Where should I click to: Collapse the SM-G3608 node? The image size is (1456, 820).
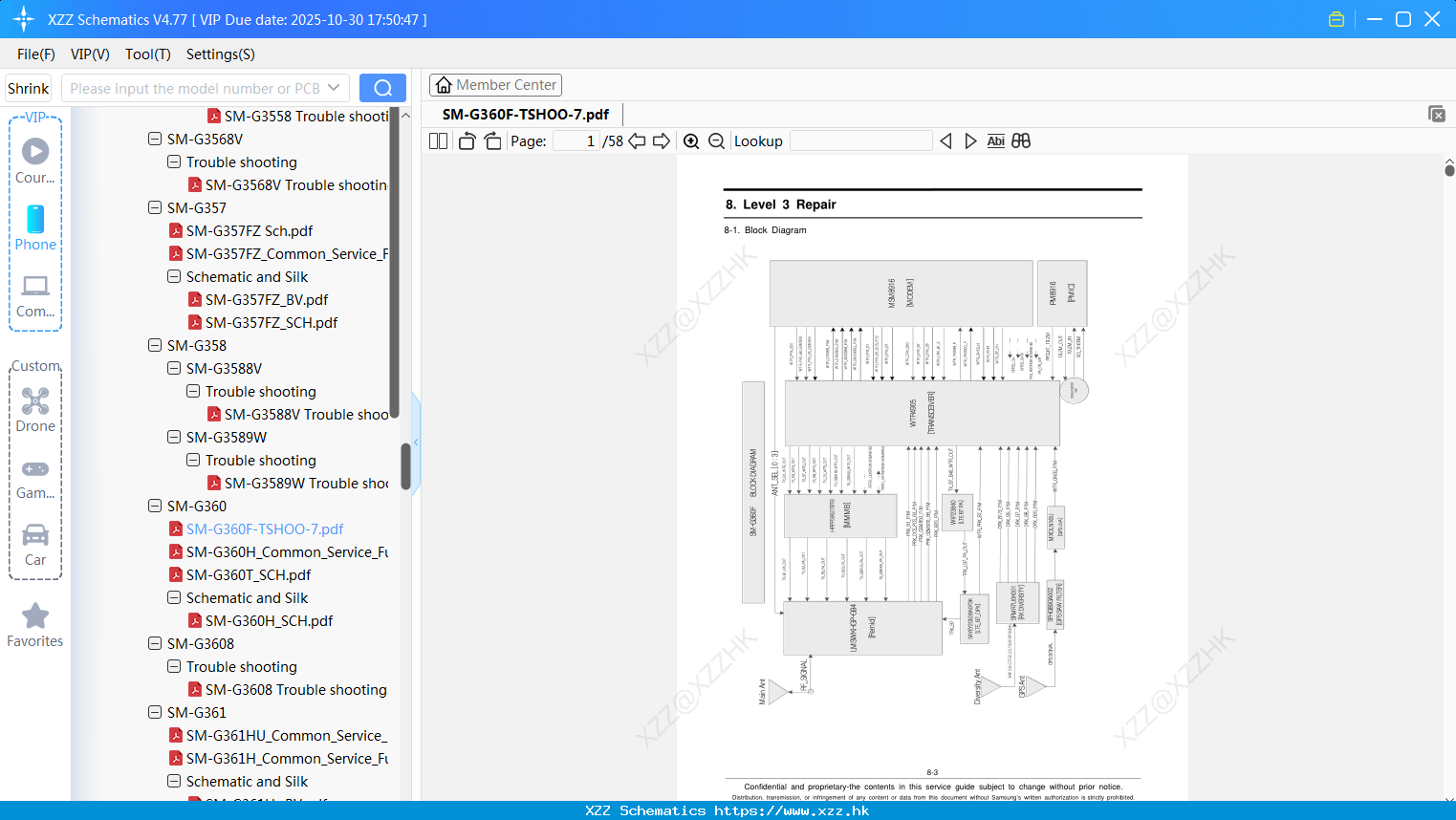155,643
